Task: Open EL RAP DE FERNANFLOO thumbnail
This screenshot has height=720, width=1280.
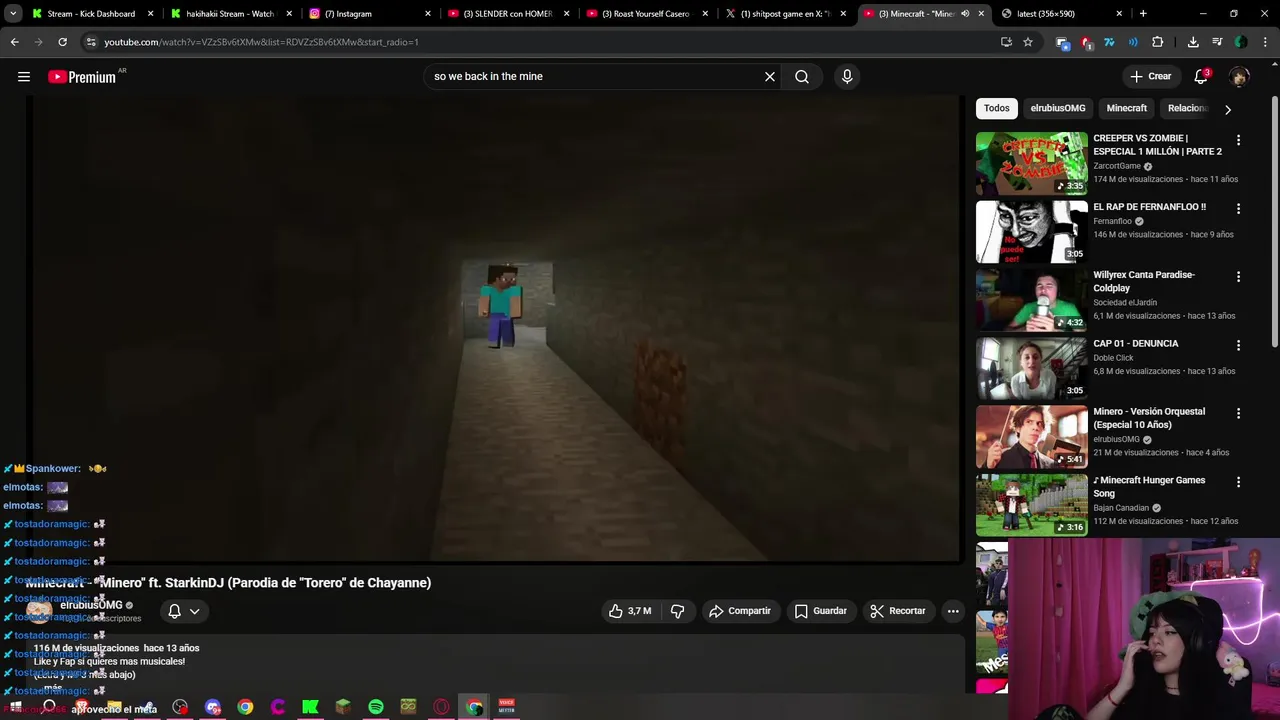Action: coord(1031,231)
